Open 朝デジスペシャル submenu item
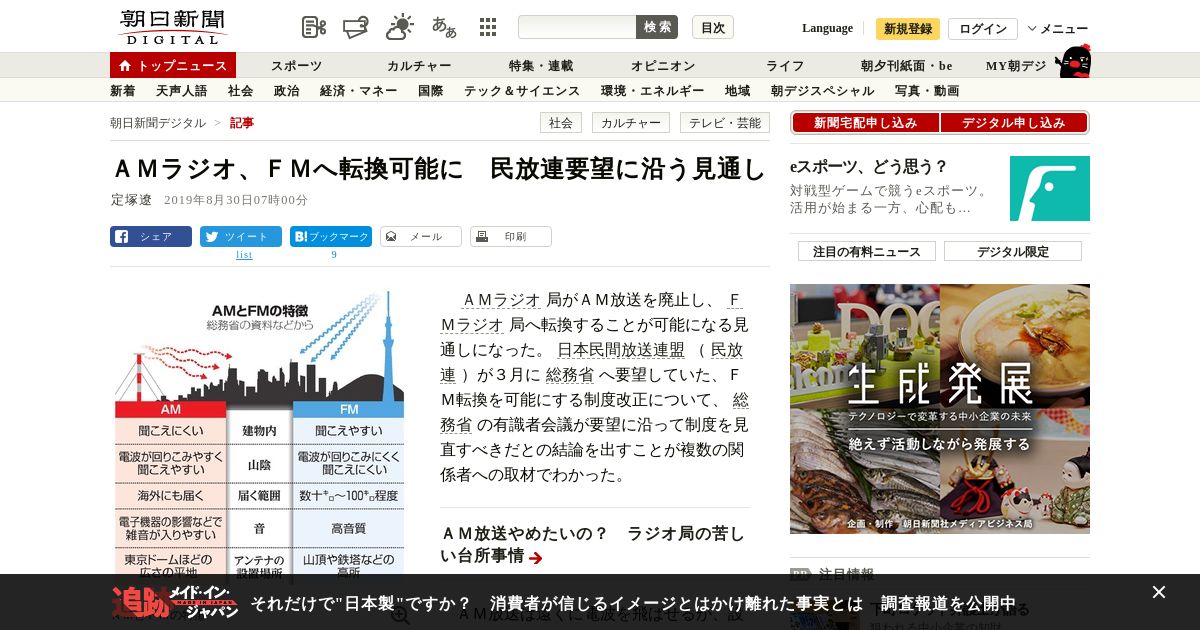The image size is (1200, 630). click(x=822, y=91)
